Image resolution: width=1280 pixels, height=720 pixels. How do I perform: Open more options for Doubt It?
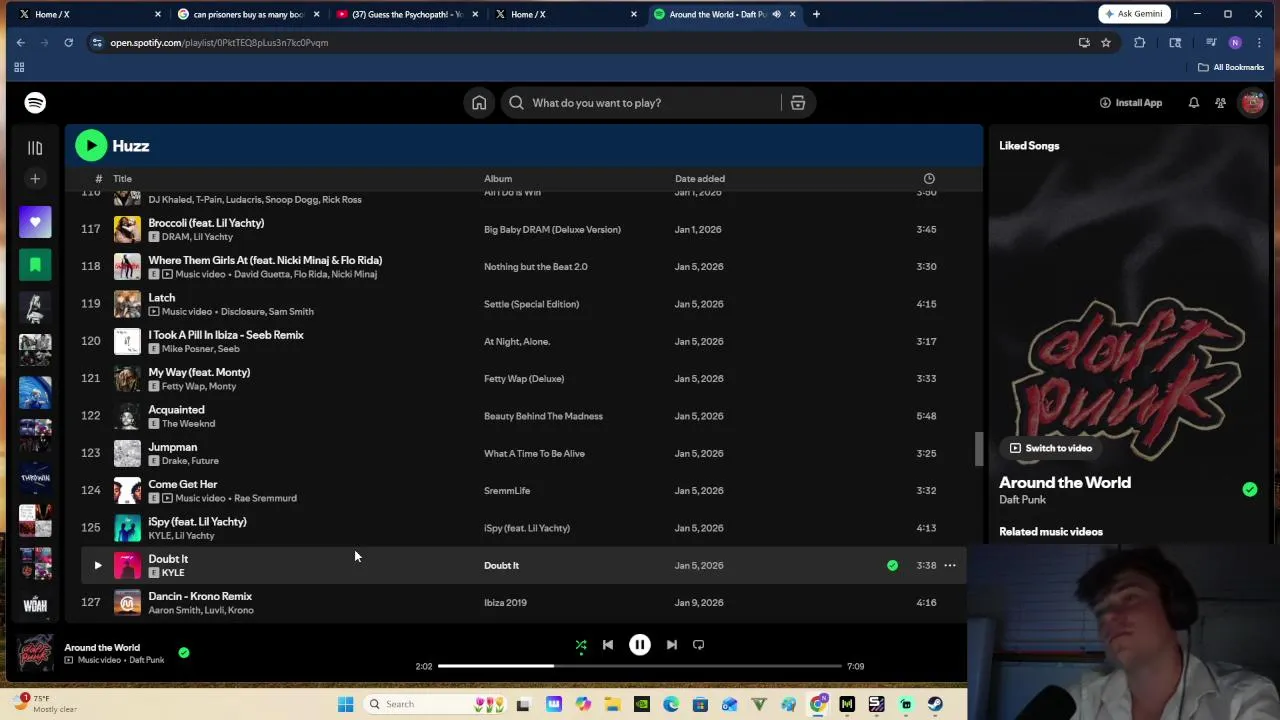click(x=950, y=566)
